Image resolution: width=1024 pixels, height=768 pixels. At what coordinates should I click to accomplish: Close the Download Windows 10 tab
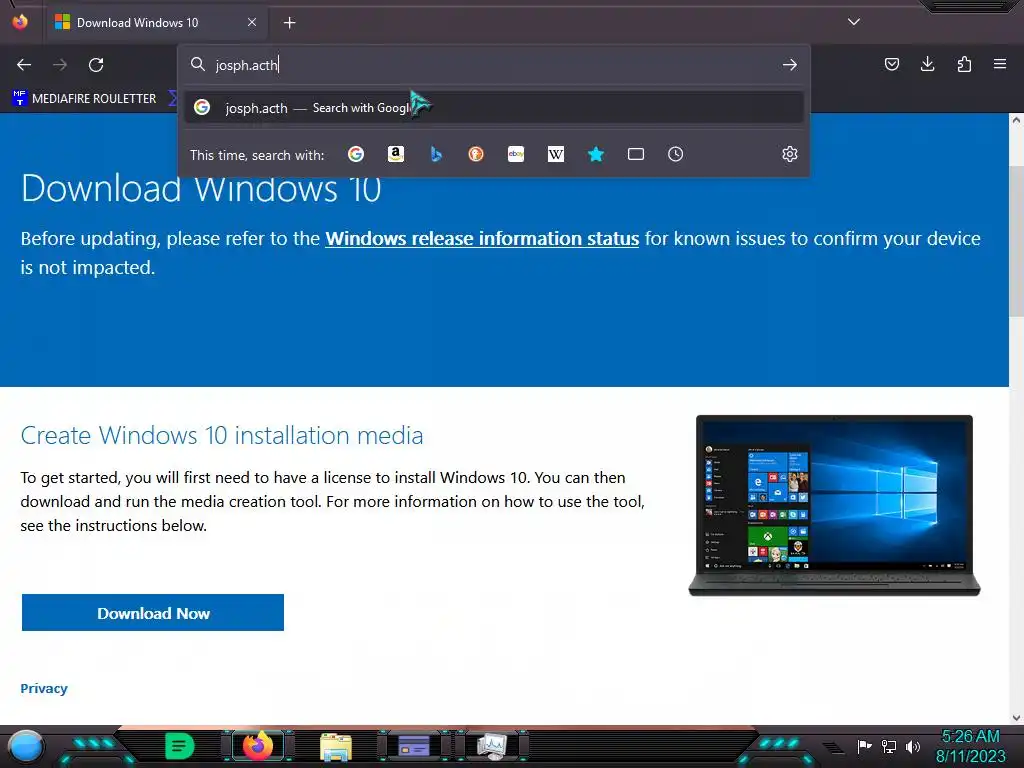[x=251, y=22]
